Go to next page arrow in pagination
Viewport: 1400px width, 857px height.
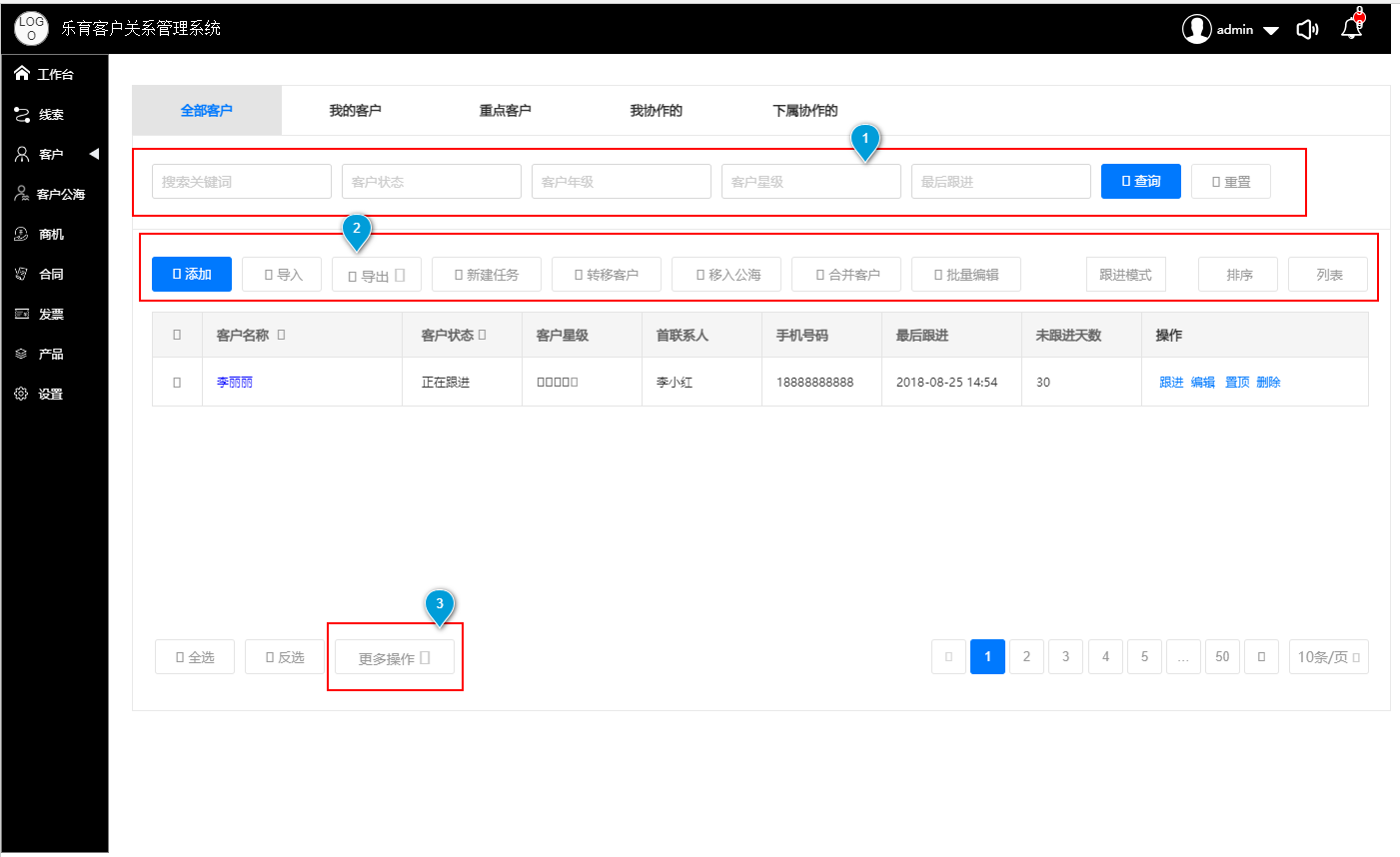pyautogui.click(x=1261, y=657)
